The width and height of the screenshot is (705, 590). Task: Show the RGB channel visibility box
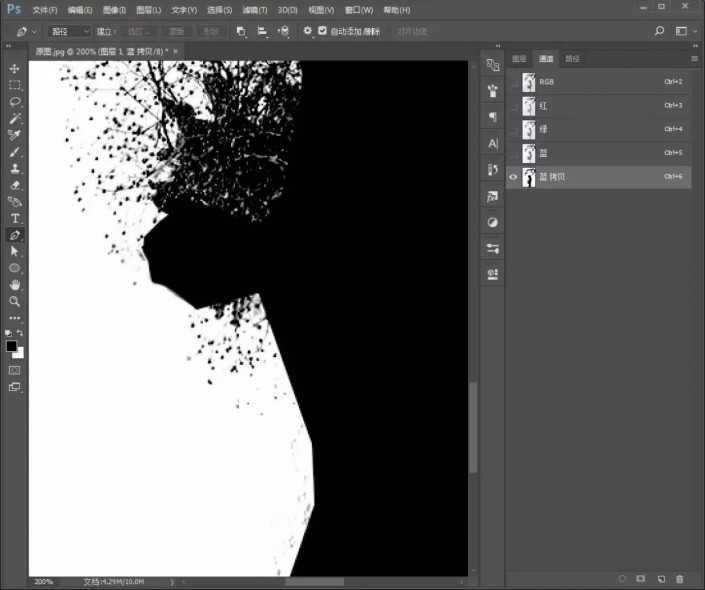click(x=514, y=81)
